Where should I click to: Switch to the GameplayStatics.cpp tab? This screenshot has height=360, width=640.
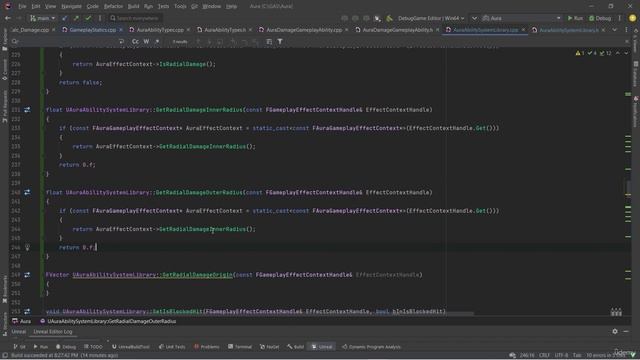pos(92,30)
